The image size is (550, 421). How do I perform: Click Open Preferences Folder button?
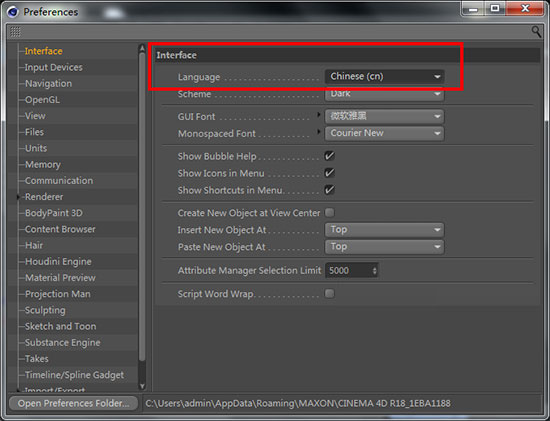click(x=73, y=403)
